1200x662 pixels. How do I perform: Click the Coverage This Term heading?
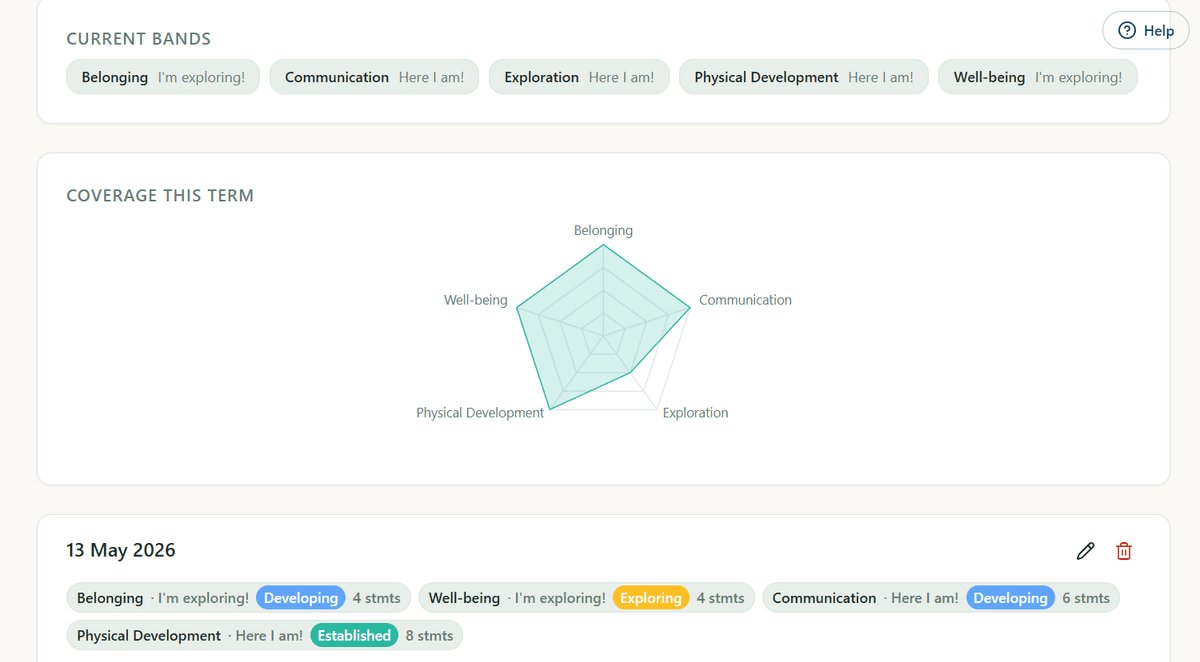point(160,196)
